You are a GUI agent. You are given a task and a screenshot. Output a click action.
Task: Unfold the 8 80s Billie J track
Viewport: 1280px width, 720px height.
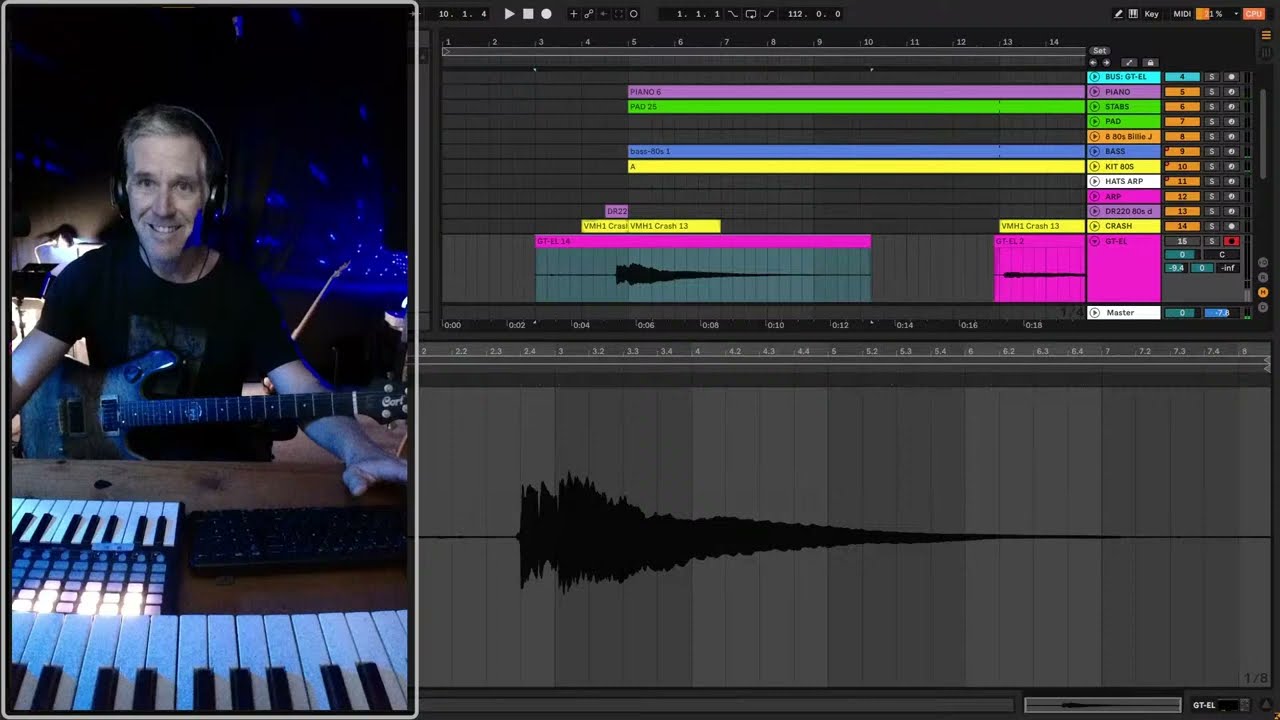click(x=1094, y=137)
